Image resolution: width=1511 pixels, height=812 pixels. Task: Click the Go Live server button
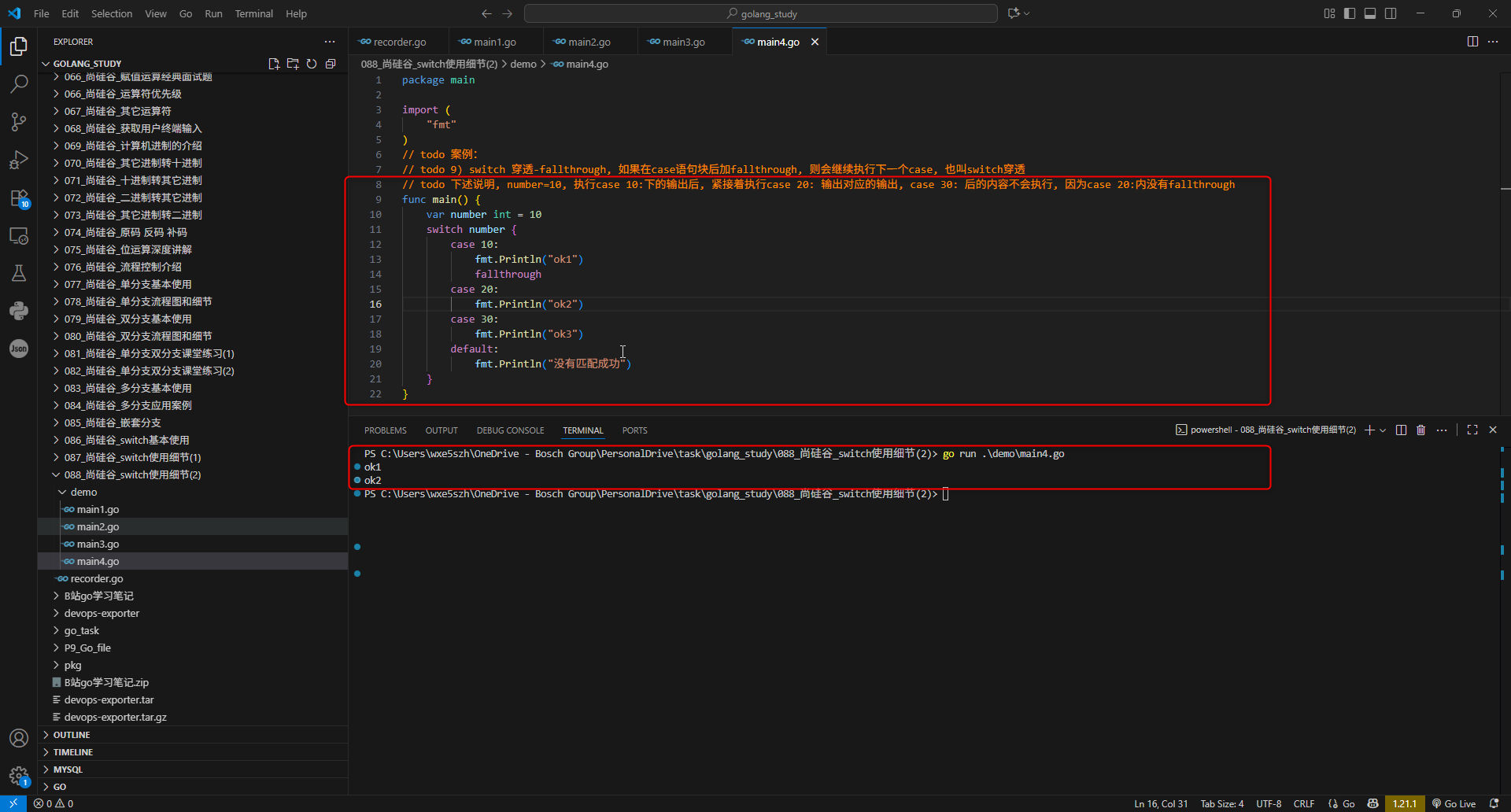pyautogui.click(x=1454, y=803)
